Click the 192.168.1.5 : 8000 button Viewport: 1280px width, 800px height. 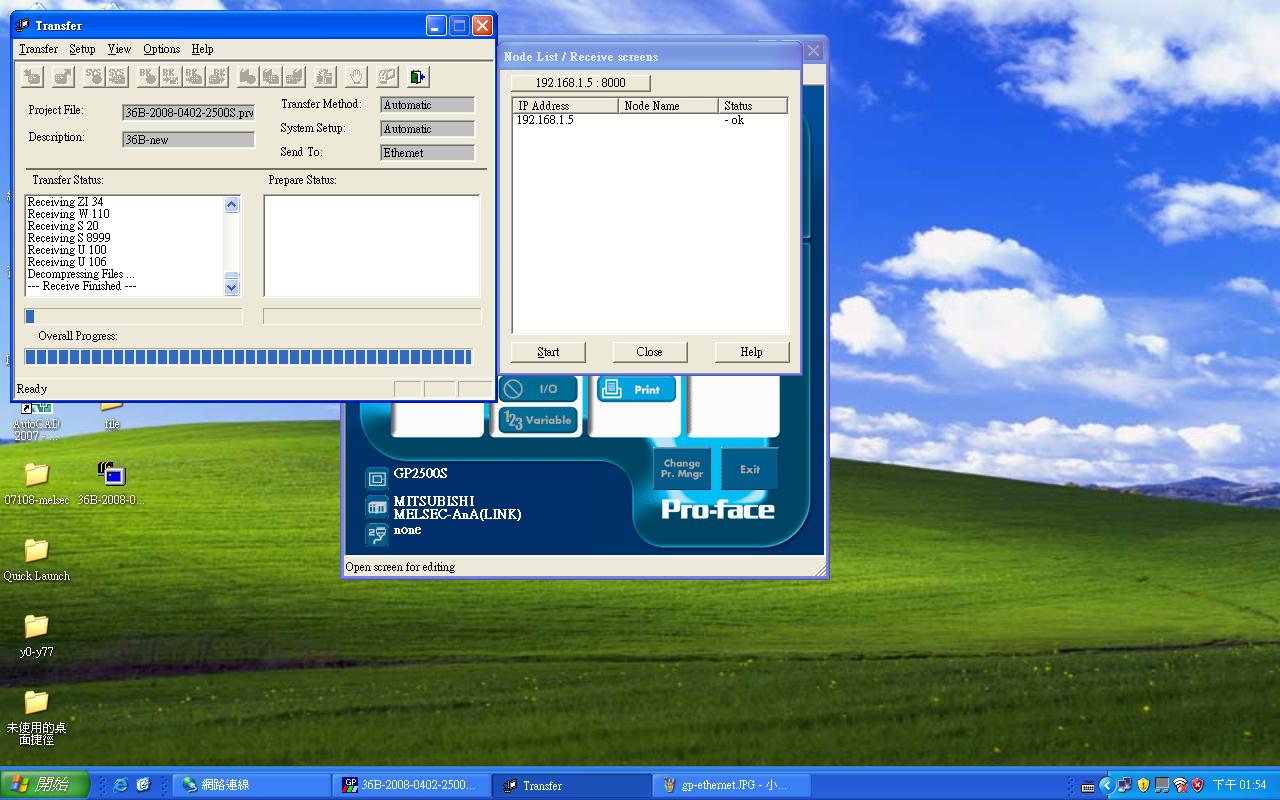click(580, 83)
